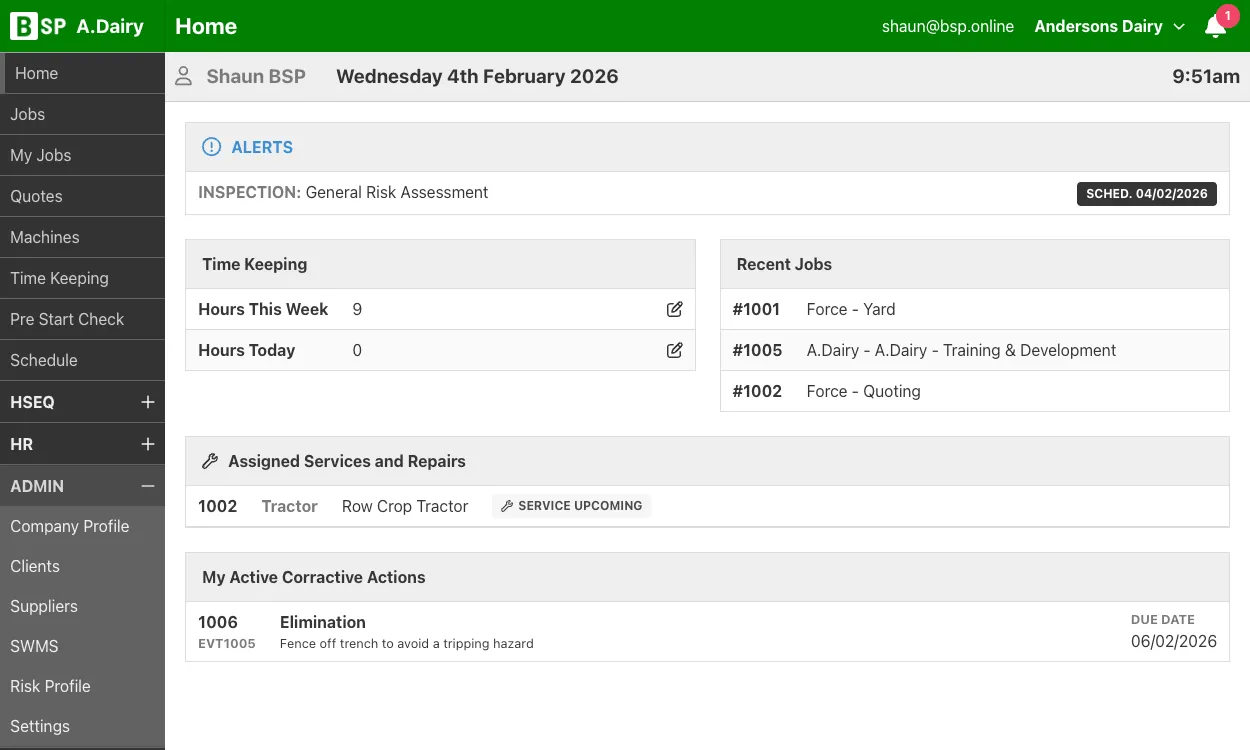Open SWMS in the sidebar

pos(82,646)
